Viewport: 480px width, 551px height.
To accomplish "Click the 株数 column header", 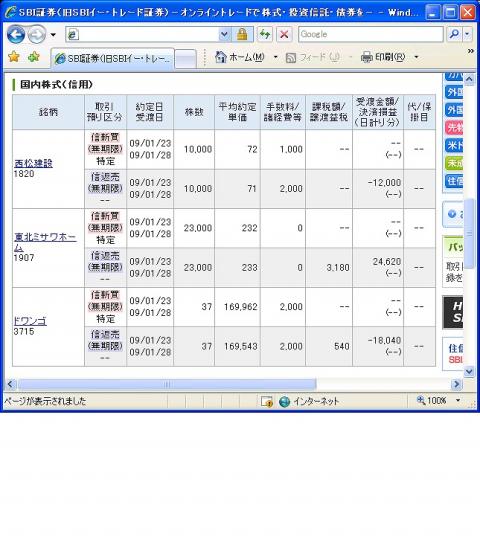I will tap(194, 112).
